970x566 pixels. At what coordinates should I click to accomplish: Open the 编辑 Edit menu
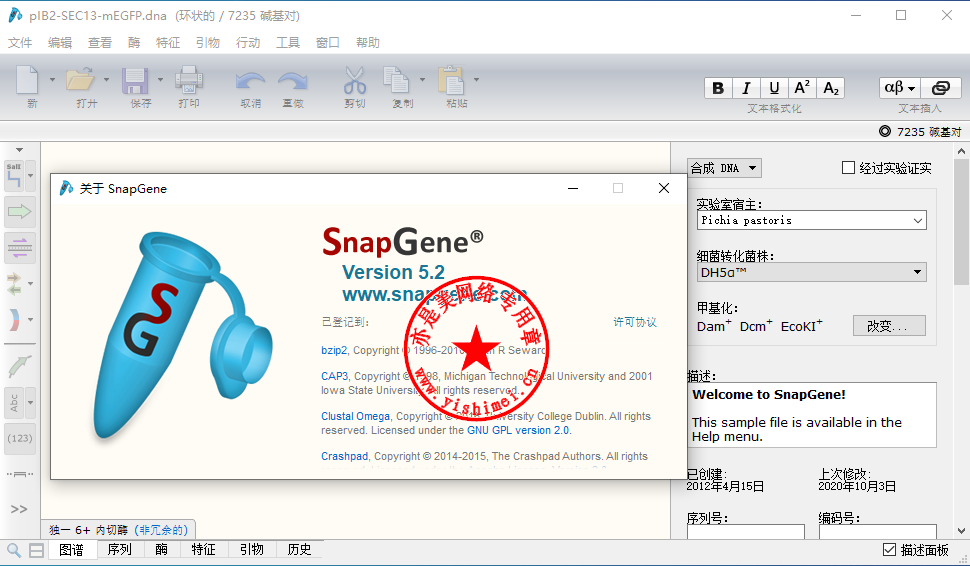(x=60, y=43)
